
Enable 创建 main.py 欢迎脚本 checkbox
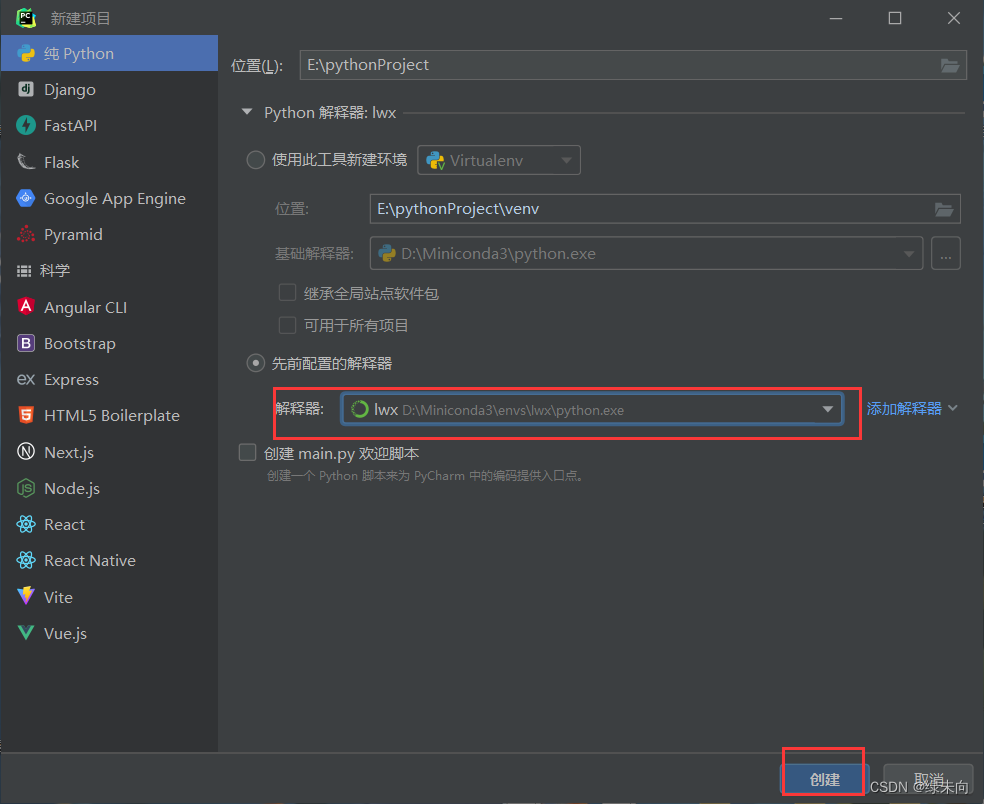[x=247, y=453]
